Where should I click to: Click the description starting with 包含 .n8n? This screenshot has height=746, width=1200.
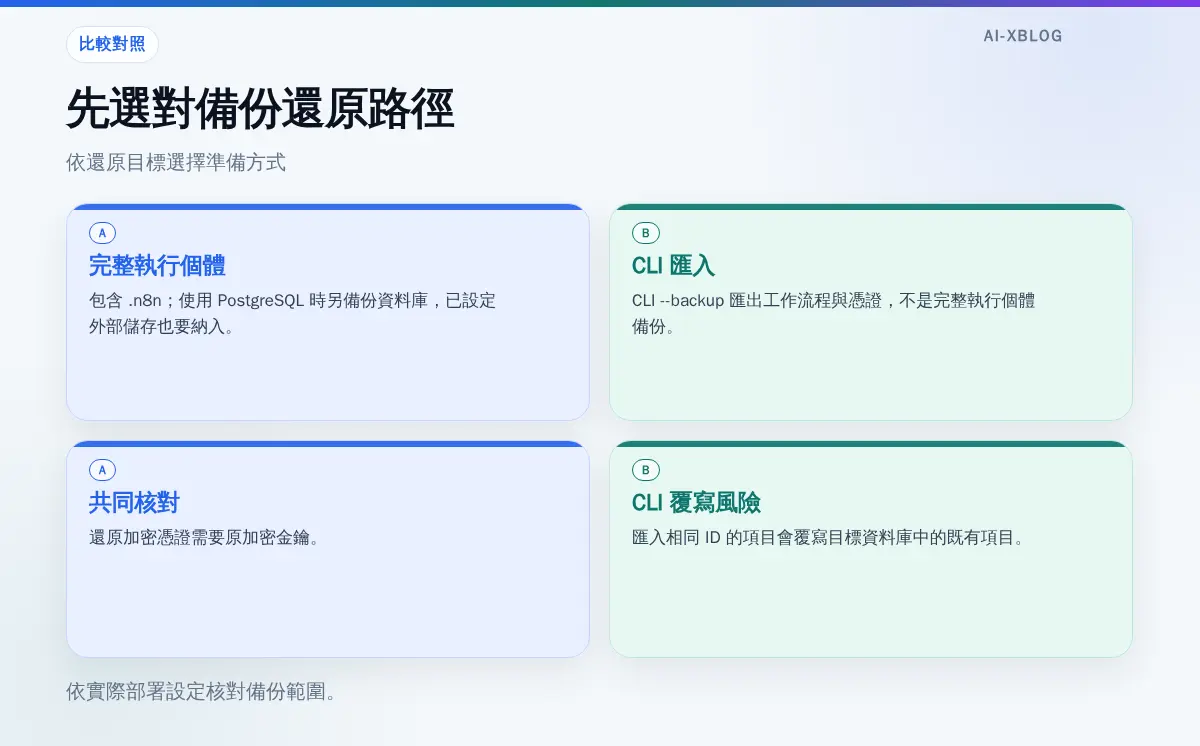tap(293, 313)
